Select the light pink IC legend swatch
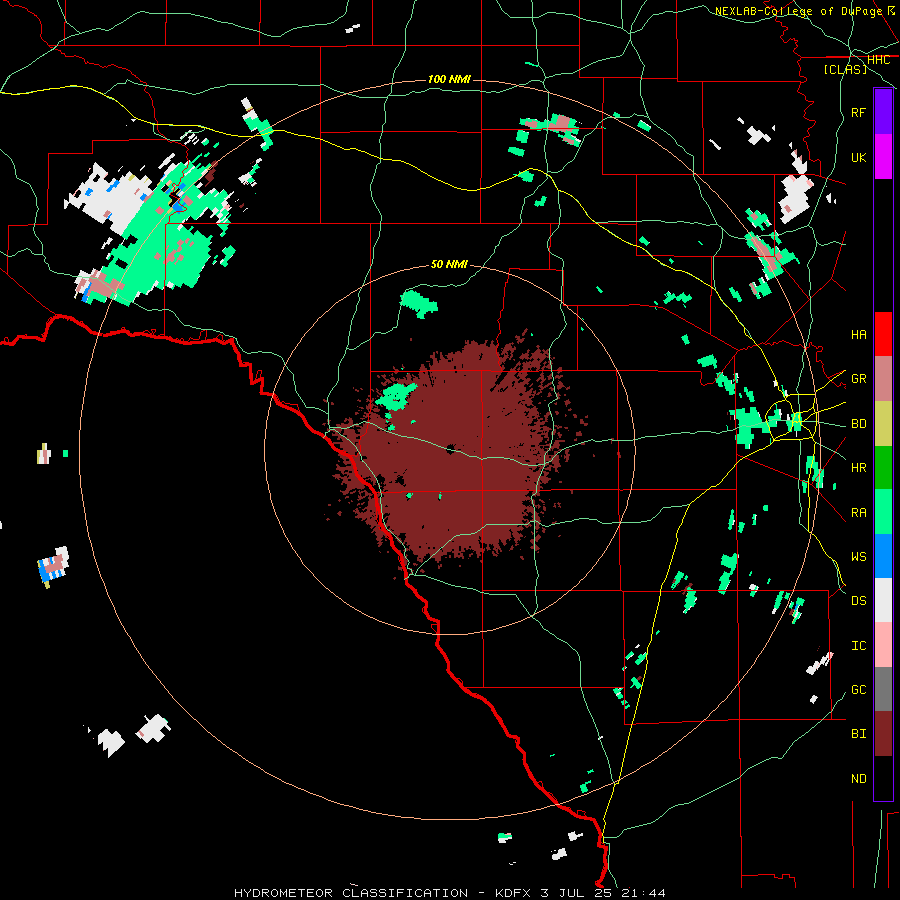The width and height of the screenshot is (900, 900). [883, 645]
